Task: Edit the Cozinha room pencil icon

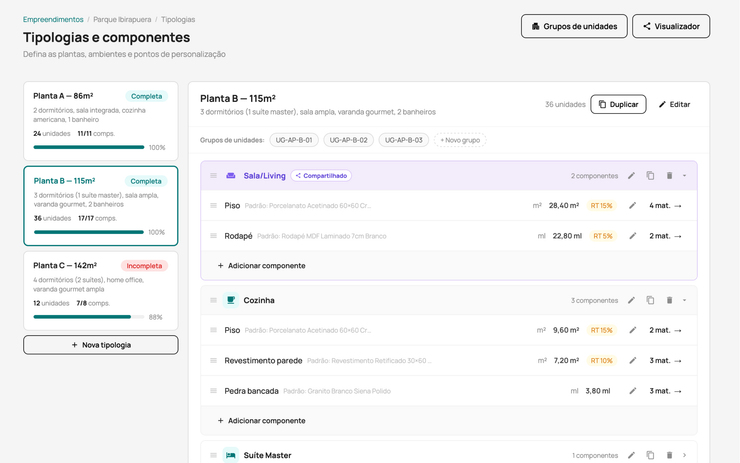Action: (631, 300)
